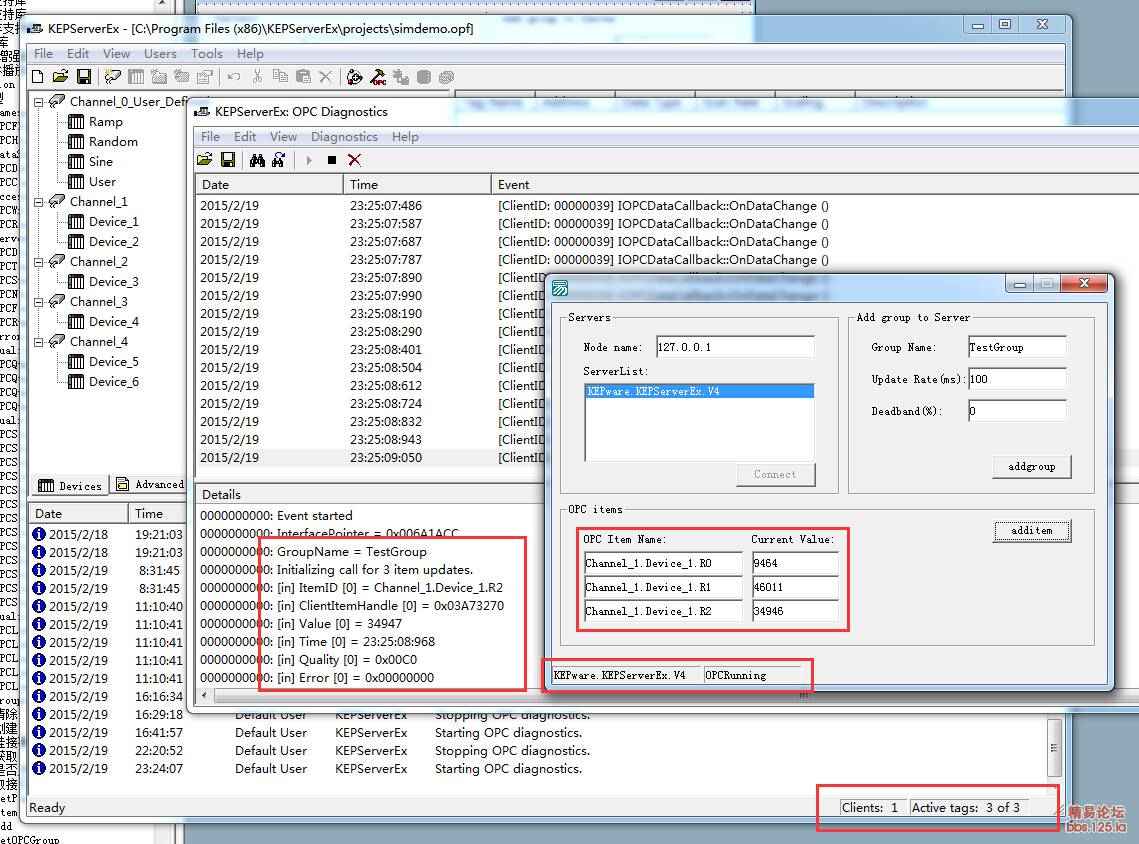This screenshot has height=844, width=1139.
Task: Collapse the Channel_0_User_Defined tree node
Action: point(39,102)
